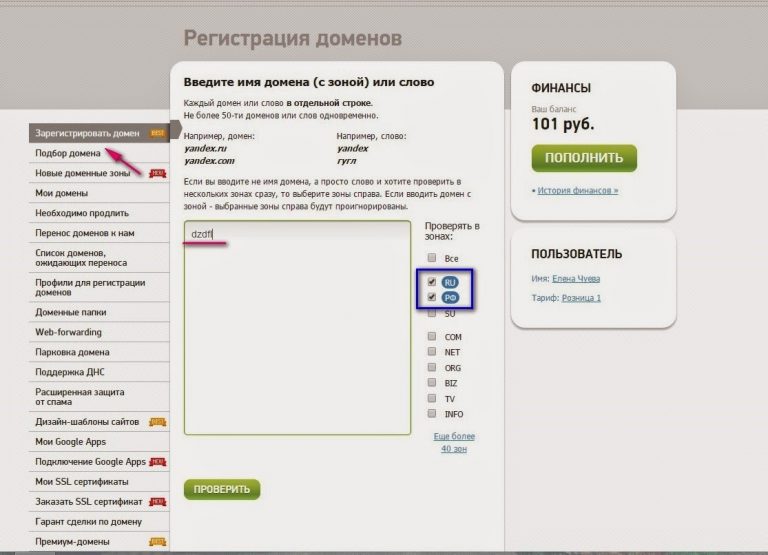Click inside the domain name text area
Screen dimensions: 768x555
pos(297,330)
